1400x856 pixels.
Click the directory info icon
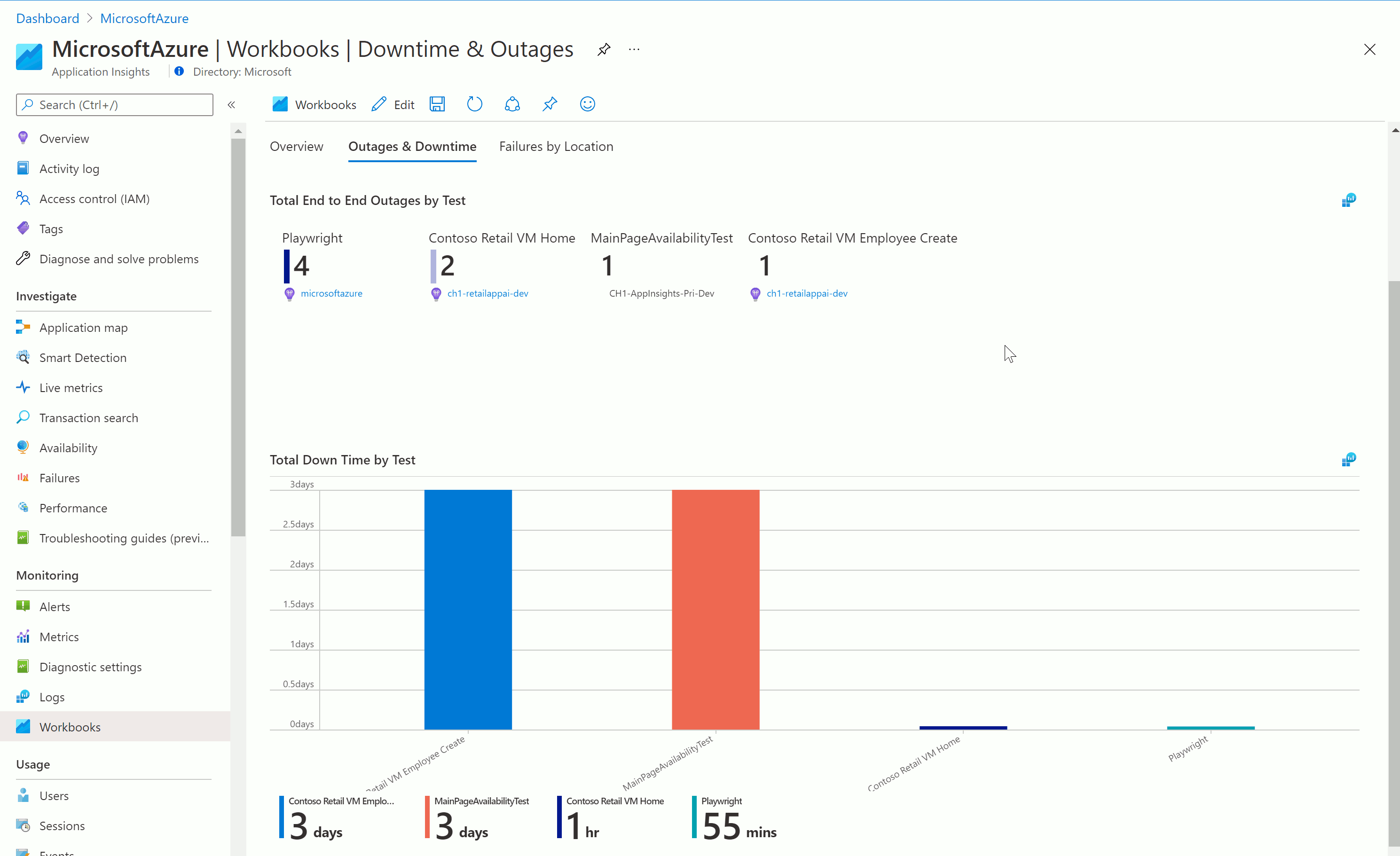[179, 71]
